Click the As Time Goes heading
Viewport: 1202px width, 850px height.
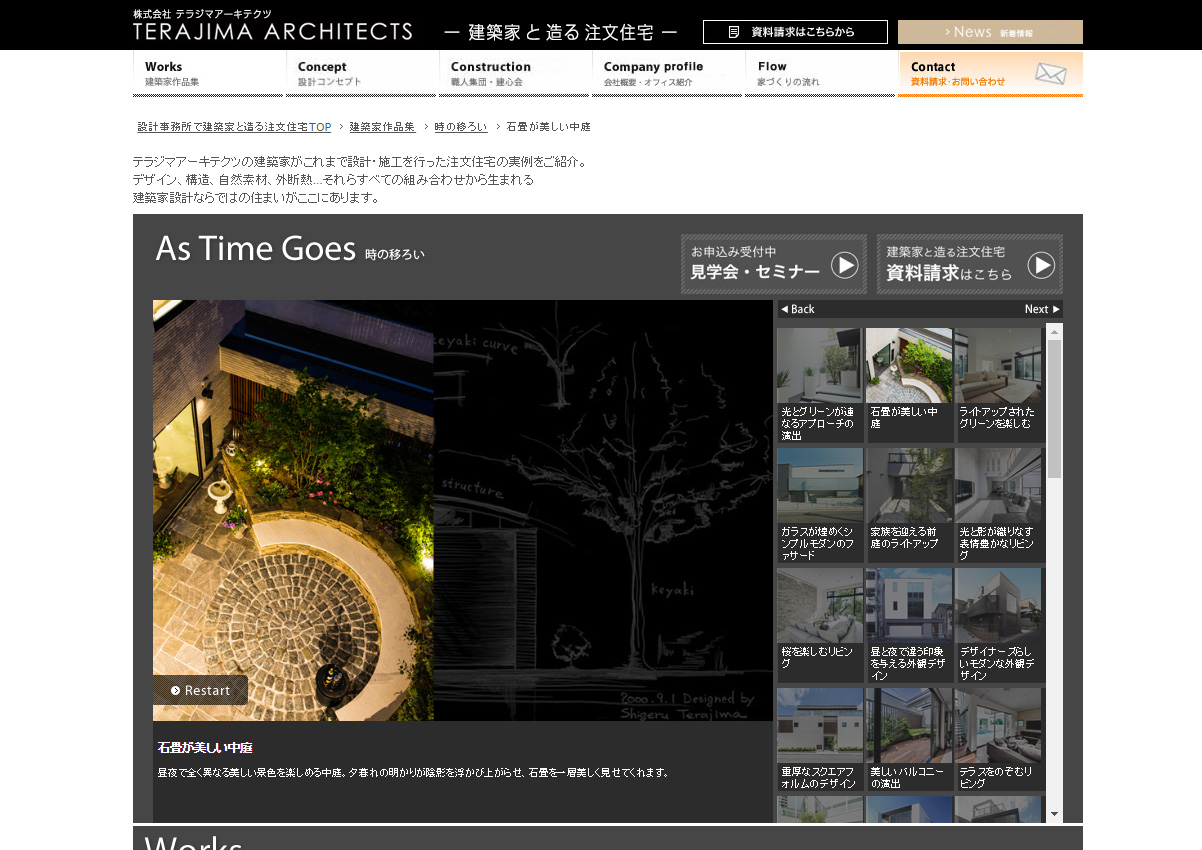coord(256,248)
